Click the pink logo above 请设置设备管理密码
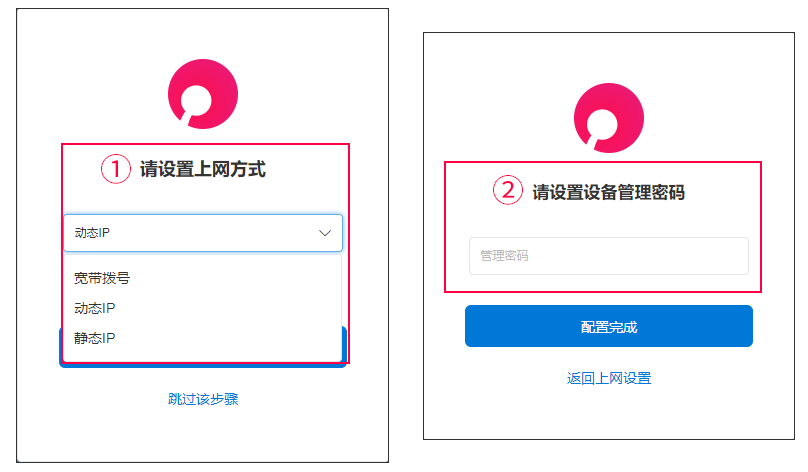The width and height of the screenshot is (808, 472). 609,117
